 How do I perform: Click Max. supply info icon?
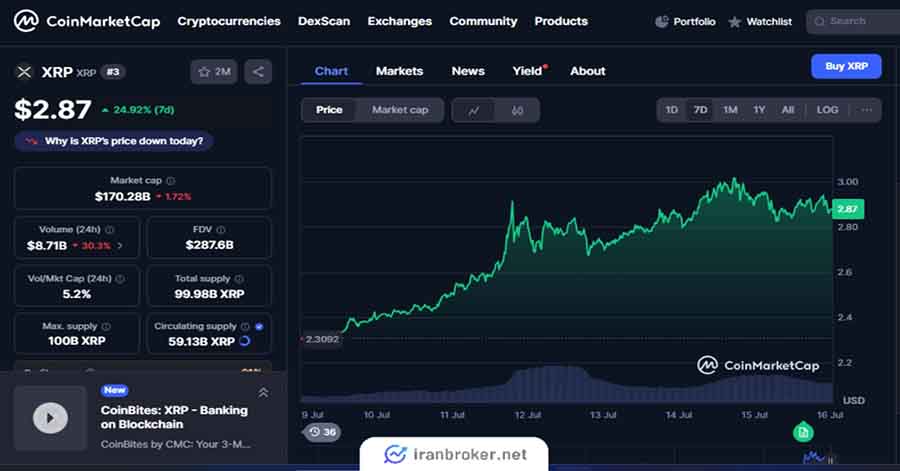click(x=106, y=326)
